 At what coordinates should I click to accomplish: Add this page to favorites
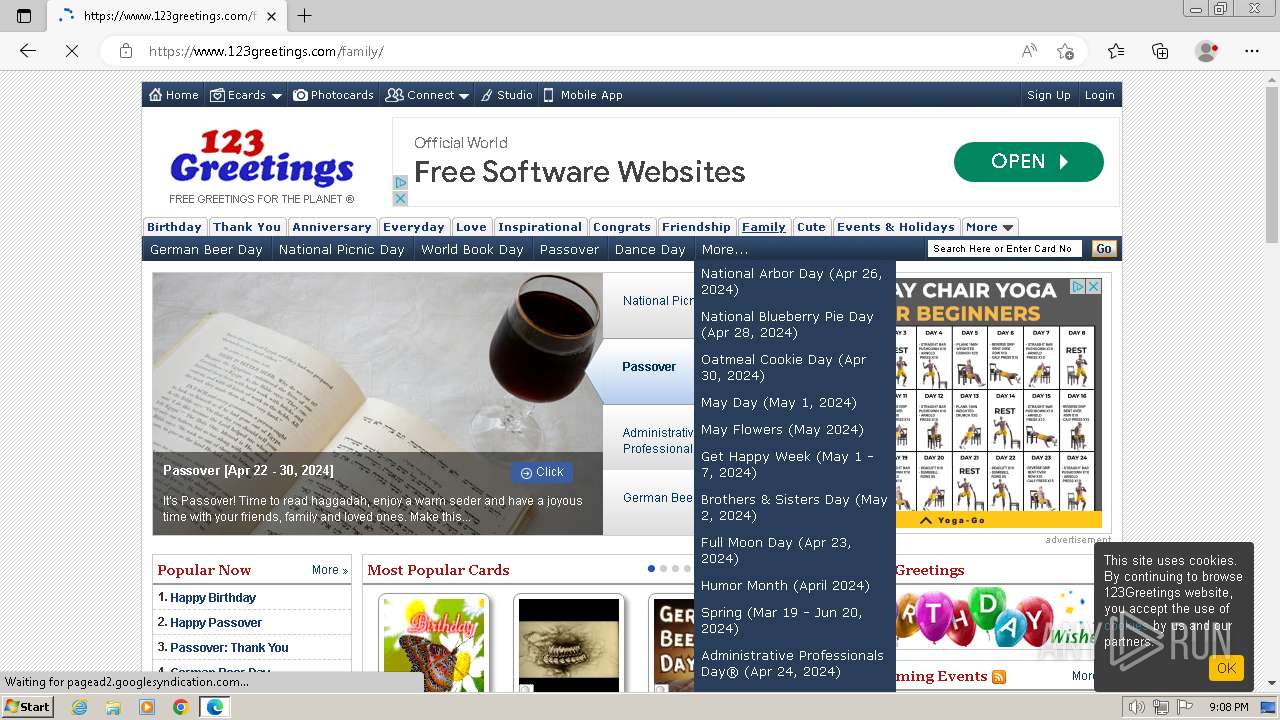(1065, 51)
